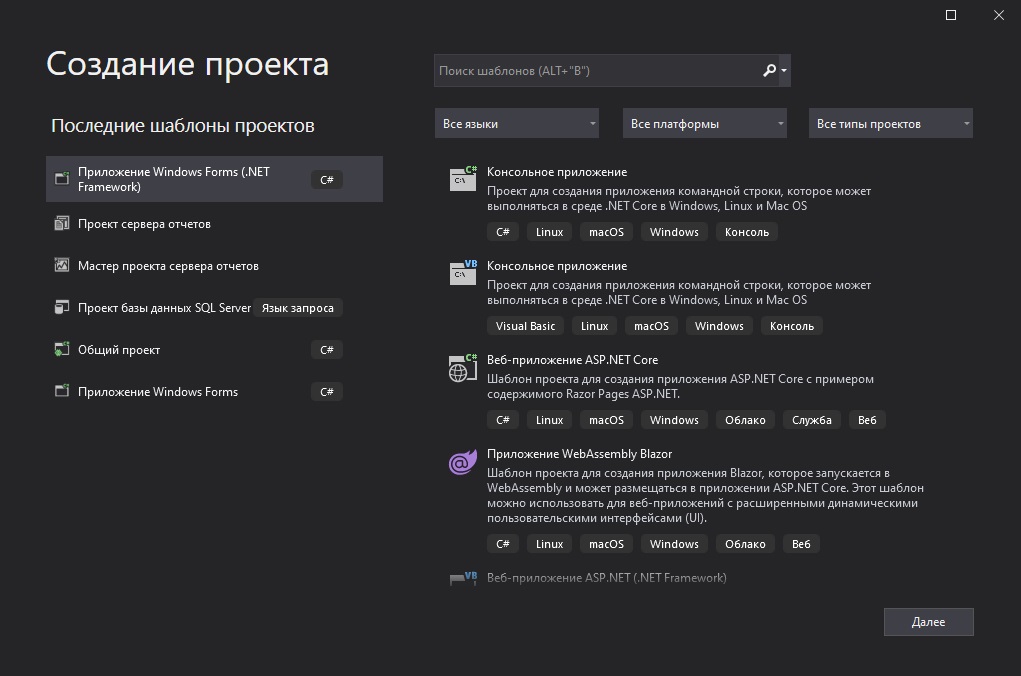Click Консоль tag under C# console app
This screenshot has width=1021, height=676.
coord(747,232)
